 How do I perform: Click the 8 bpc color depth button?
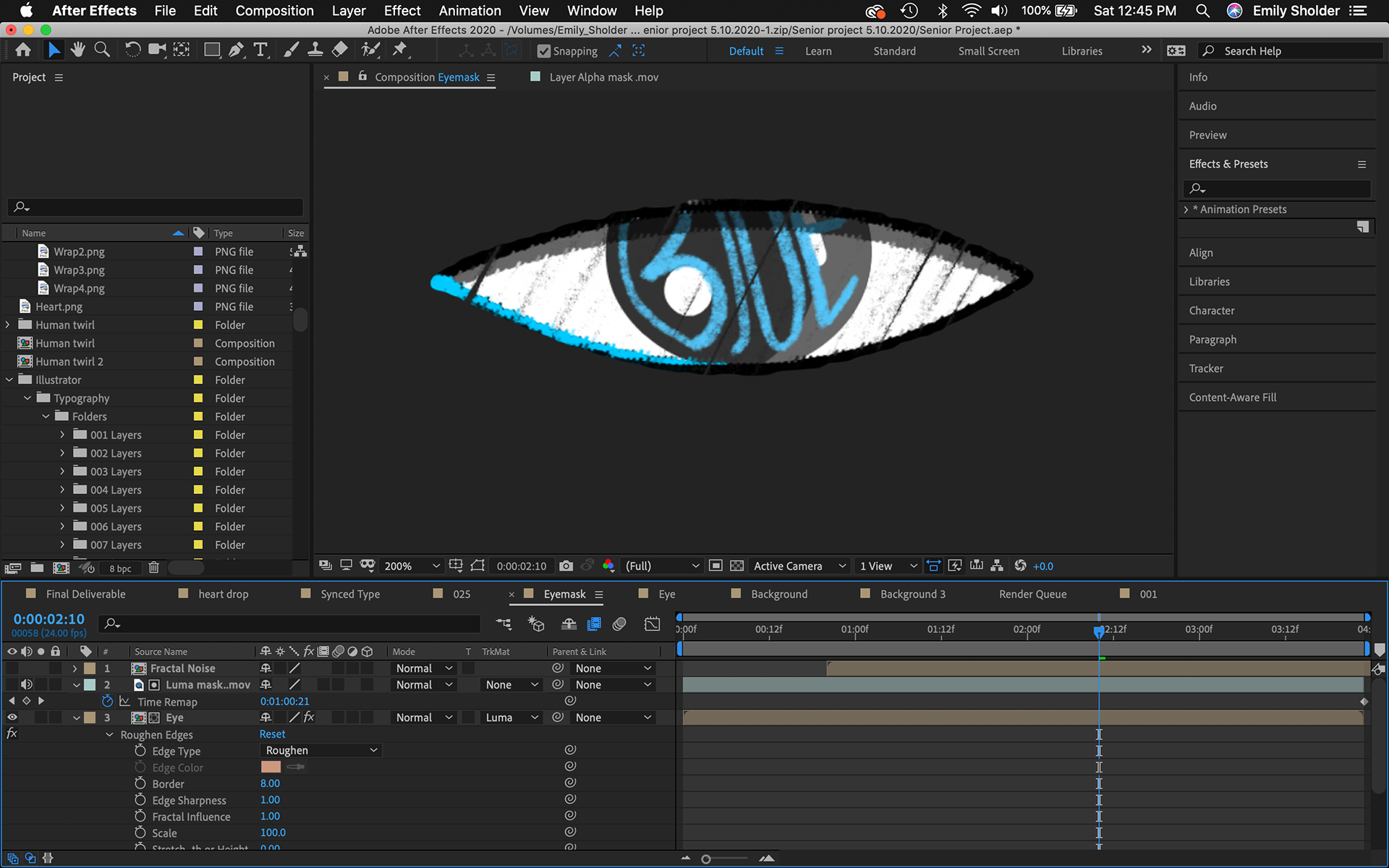tap(120, 569)
